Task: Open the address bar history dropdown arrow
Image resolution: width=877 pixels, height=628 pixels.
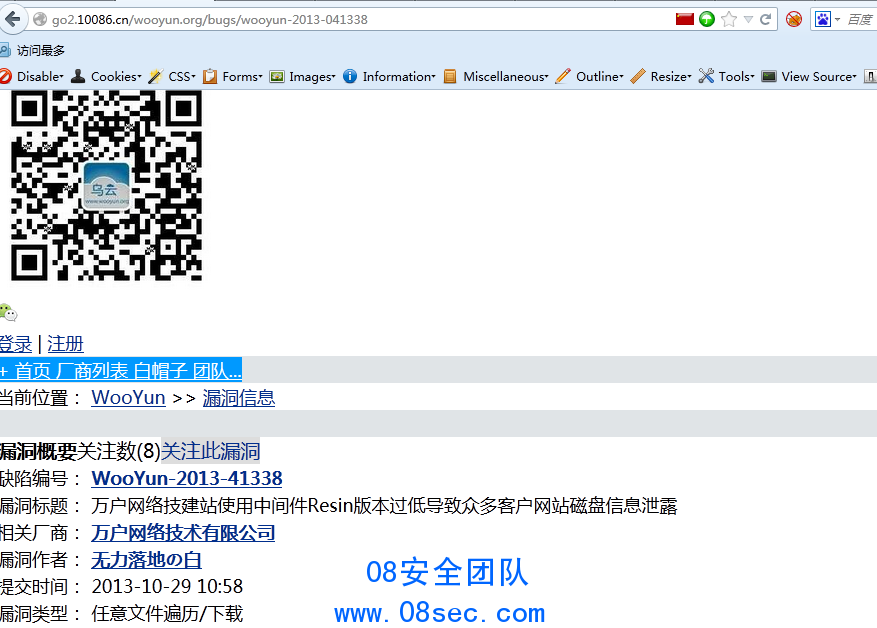Action: coord(748,20)
